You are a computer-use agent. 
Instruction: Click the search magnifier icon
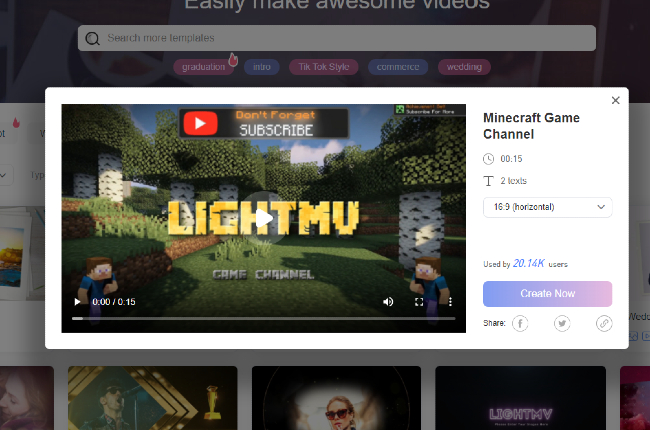click(x=93, y=39)
